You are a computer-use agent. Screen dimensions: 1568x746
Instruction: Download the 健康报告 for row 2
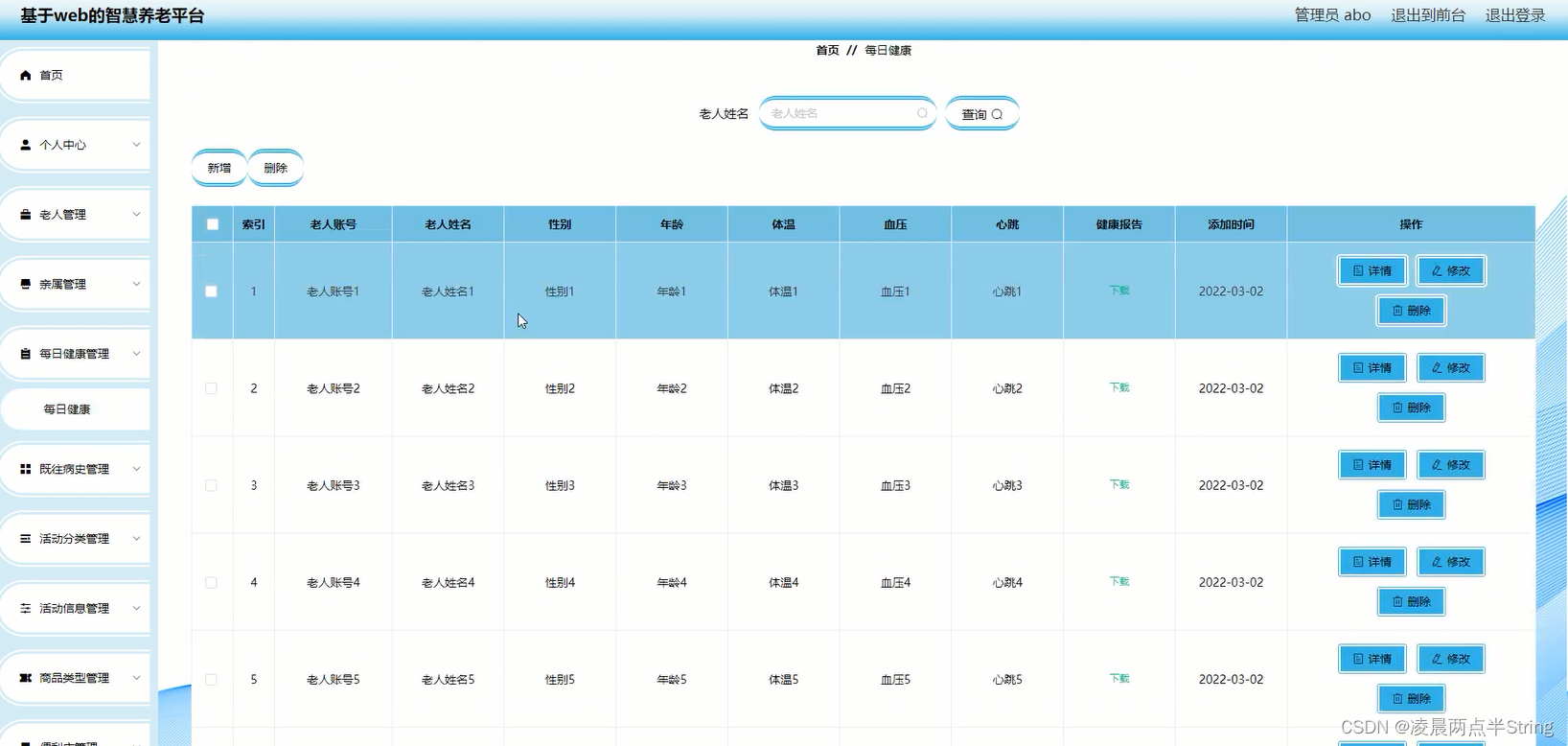click(1119, 387)
